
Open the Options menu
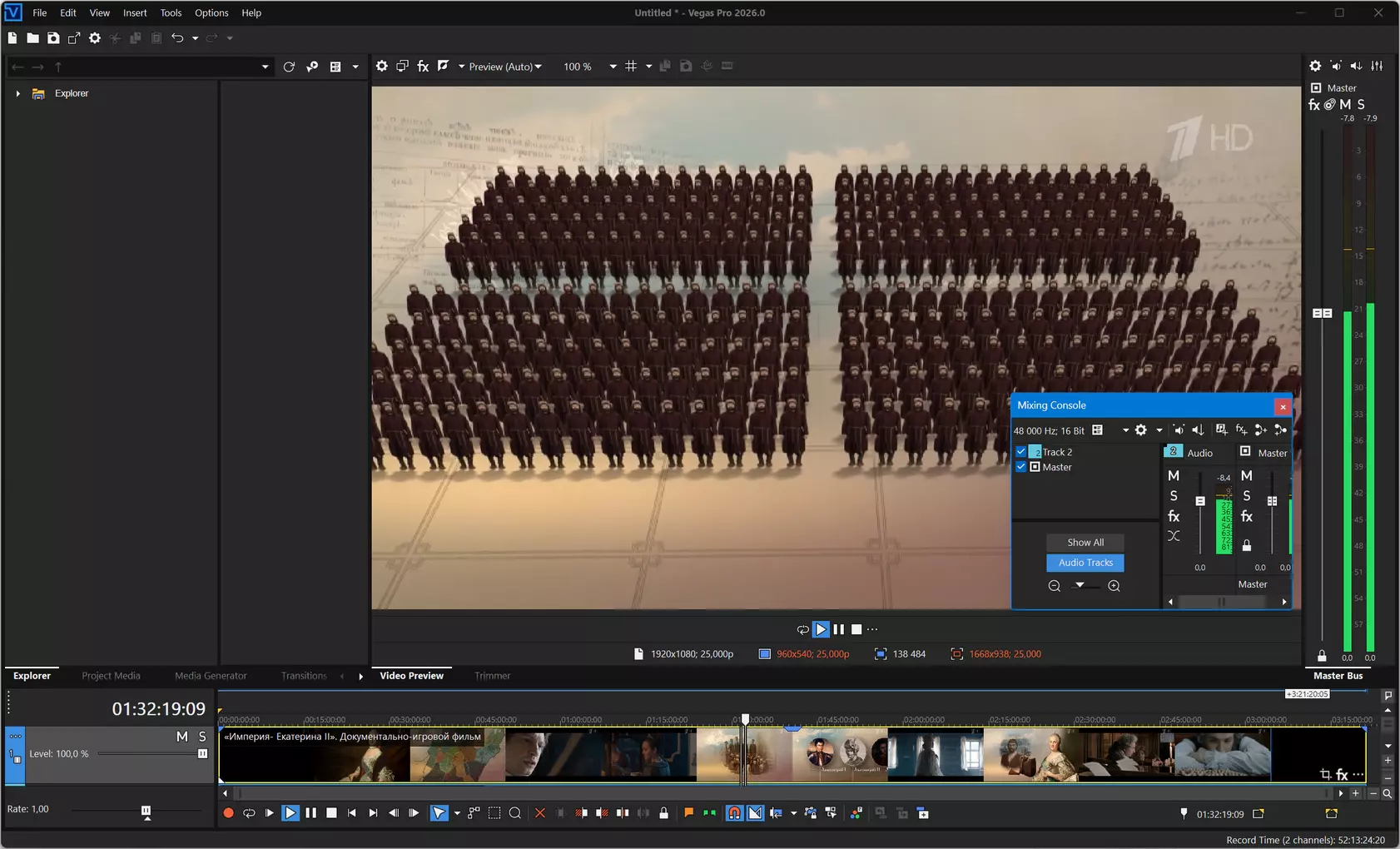pos(211,12)
